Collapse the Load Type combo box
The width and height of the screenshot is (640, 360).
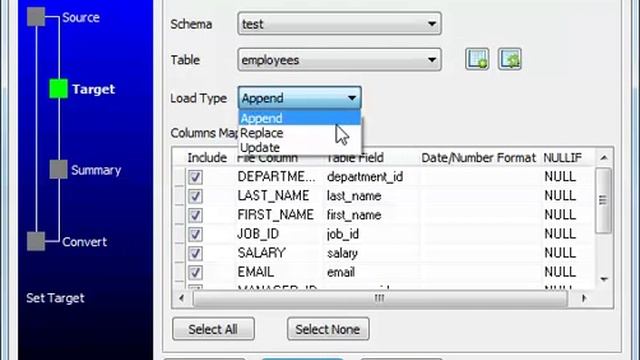pos(300,98)
